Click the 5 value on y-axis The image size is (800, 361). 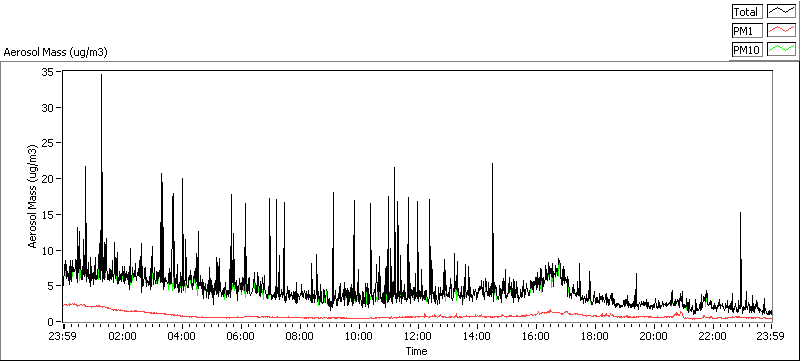tap(52, 286)
